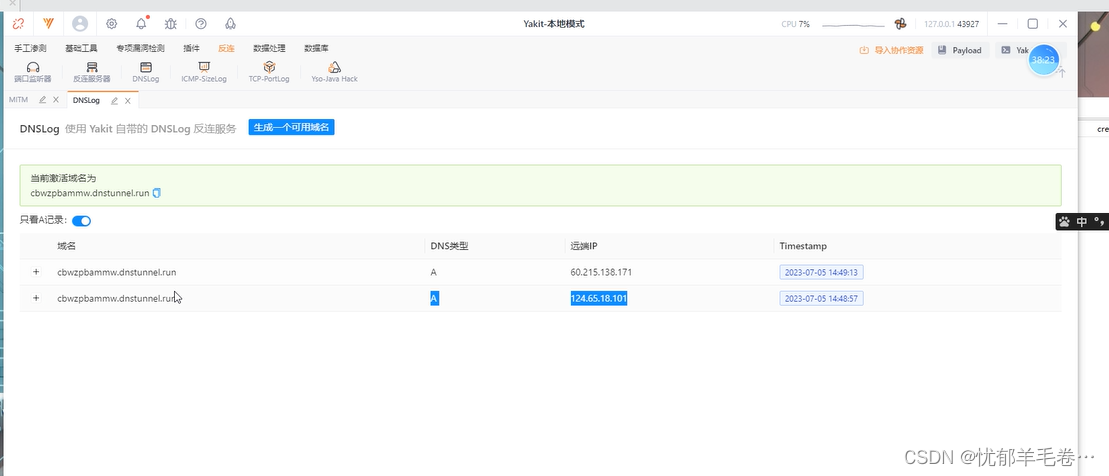Close the DNSLog tab
Image resolution: width=1109 pixels, height=476 pixels.
(127, 100)
